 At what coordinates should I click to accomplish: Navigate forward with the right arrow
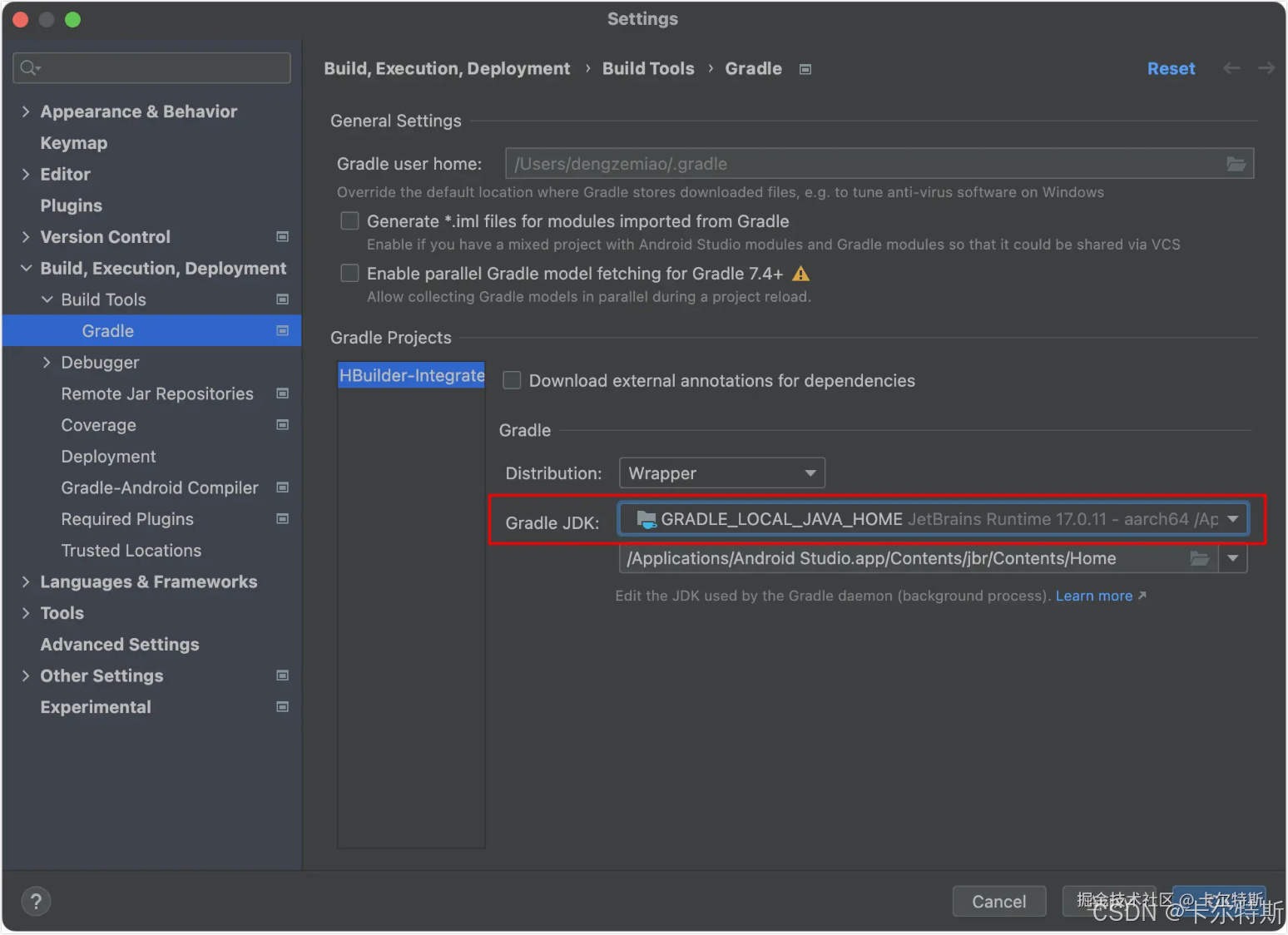(x=1266, y=68)
